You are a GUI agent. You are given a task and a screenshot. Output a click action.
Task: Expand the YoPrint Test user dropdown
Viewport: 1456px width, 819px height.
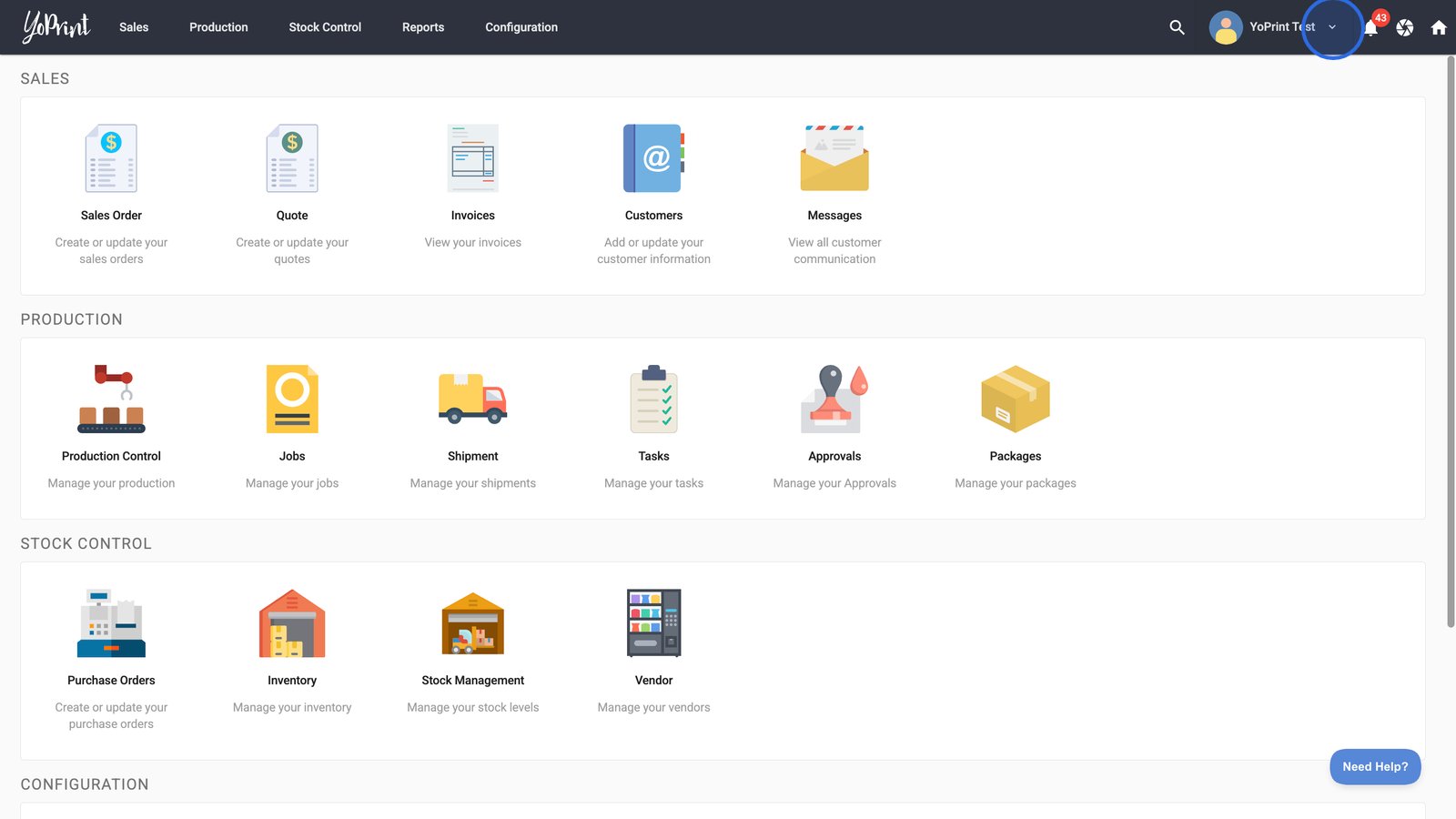(1332, 27)
